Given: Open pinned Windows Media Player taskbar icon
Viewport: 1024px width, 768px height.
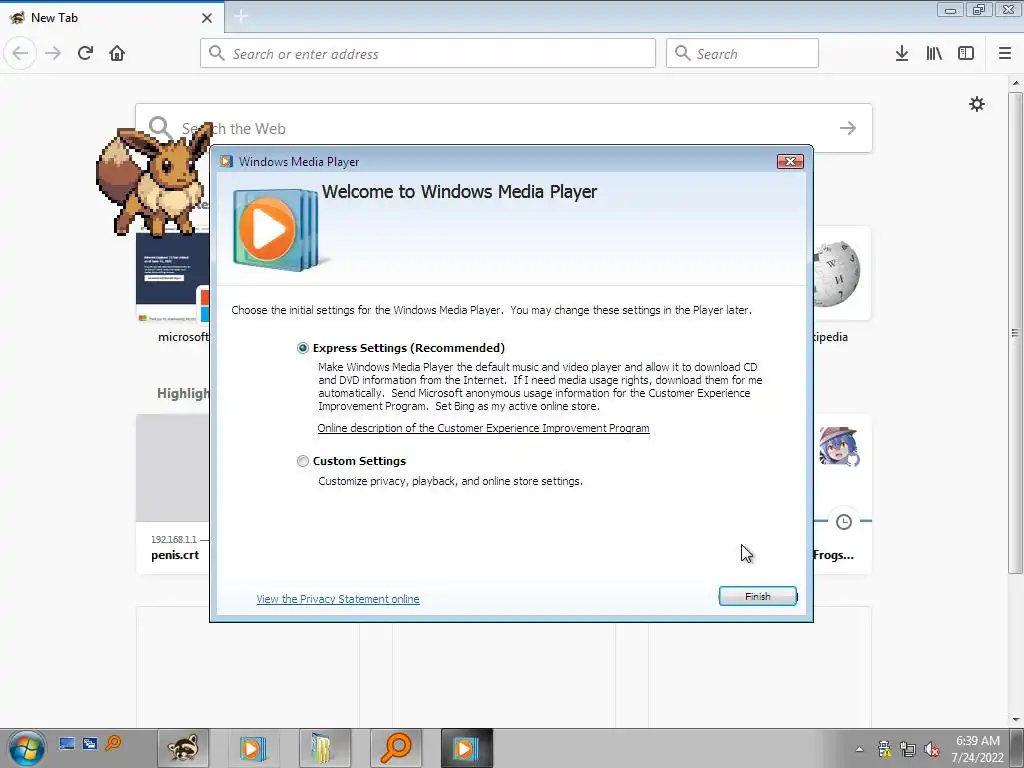Looking at the screenshot, I should tap(252, 748).
